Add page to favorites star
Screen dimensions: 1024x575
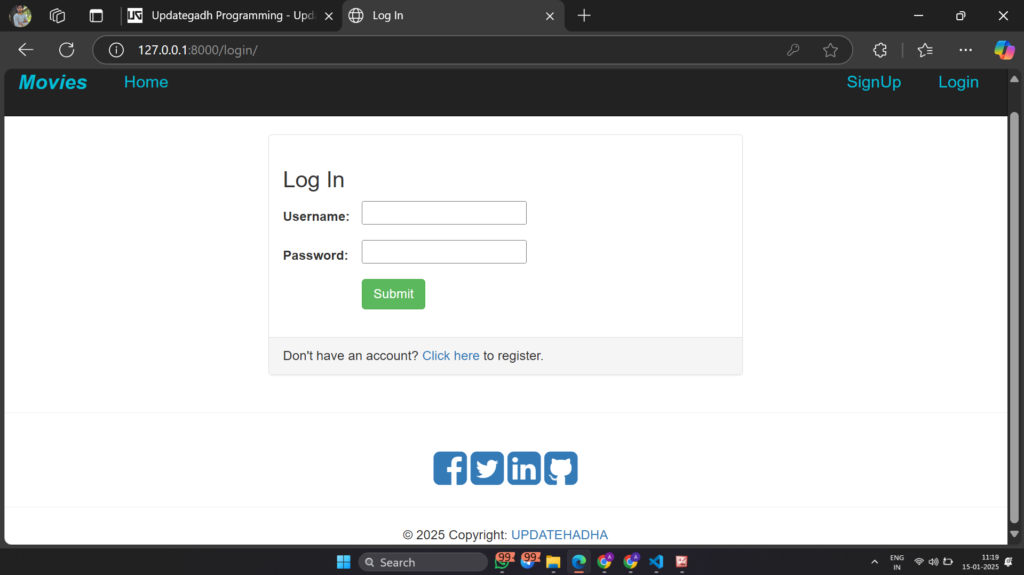[830, 50]
